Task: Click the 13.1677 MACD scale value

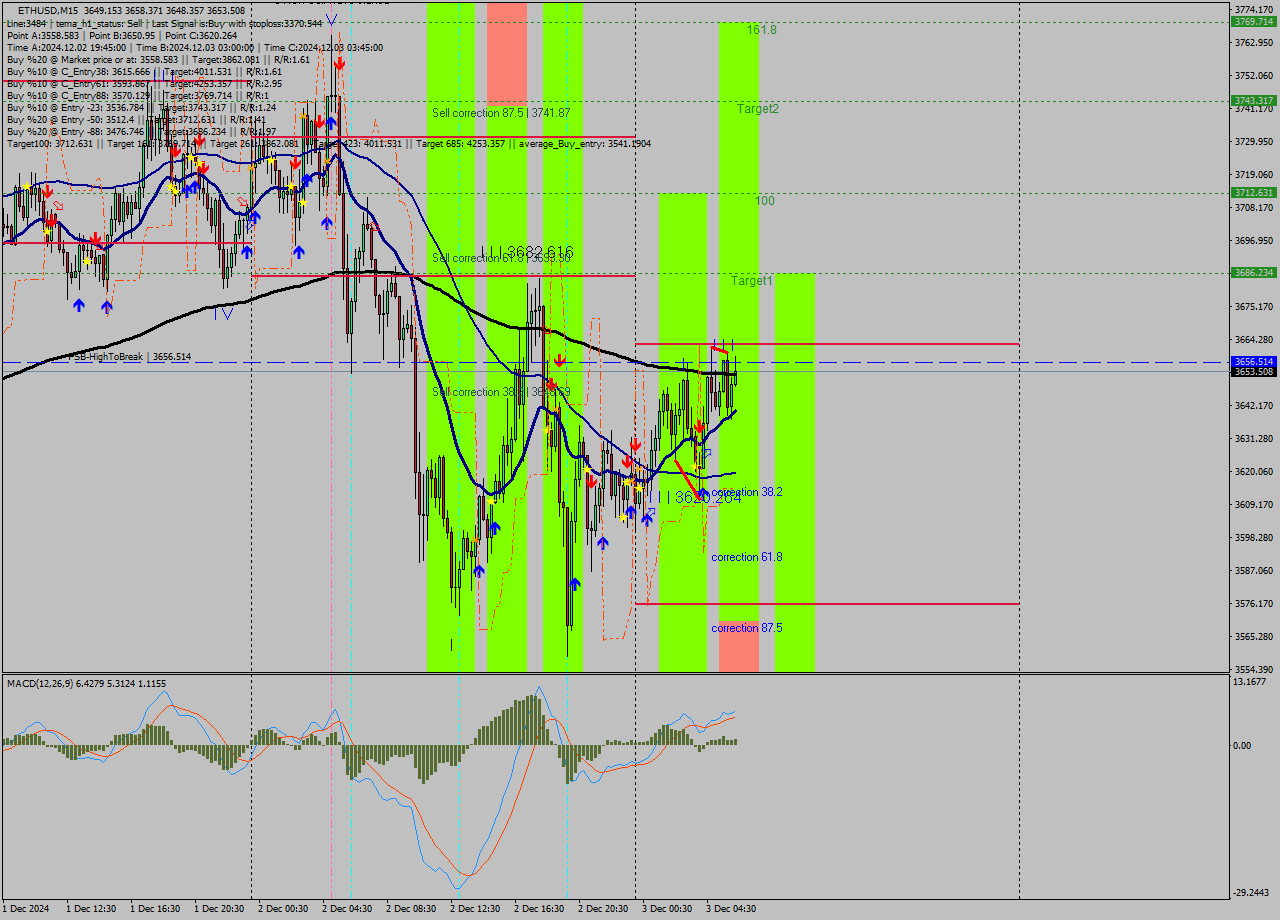Action: tap(1251, 682)
